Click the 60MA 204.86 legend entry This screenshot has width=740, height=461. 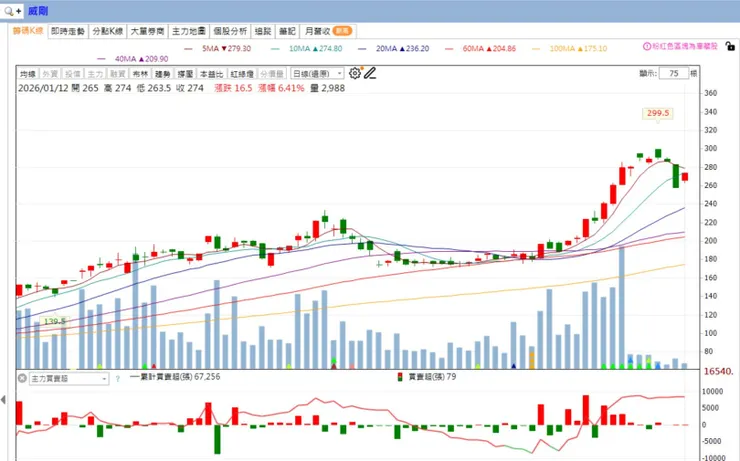click(480, 49)
